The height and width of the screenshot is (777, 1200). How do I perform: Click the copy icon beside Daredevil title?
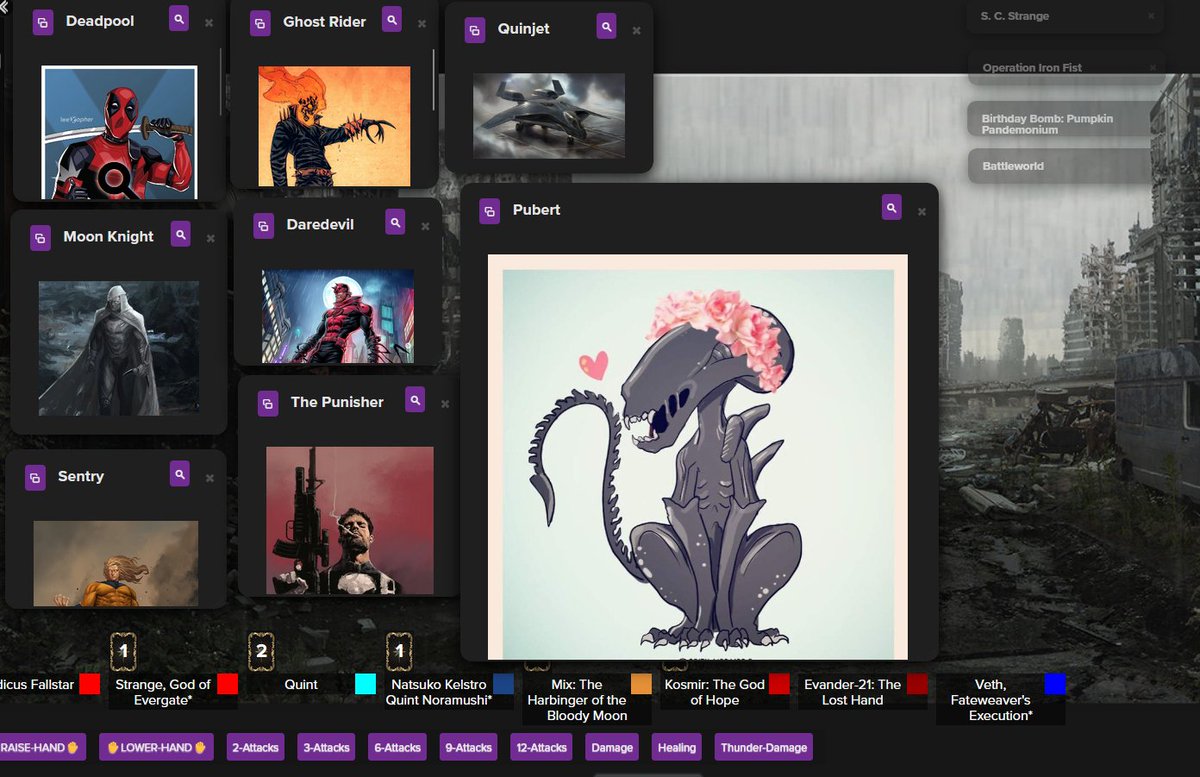pyautogui.click(x=263, y=226)
